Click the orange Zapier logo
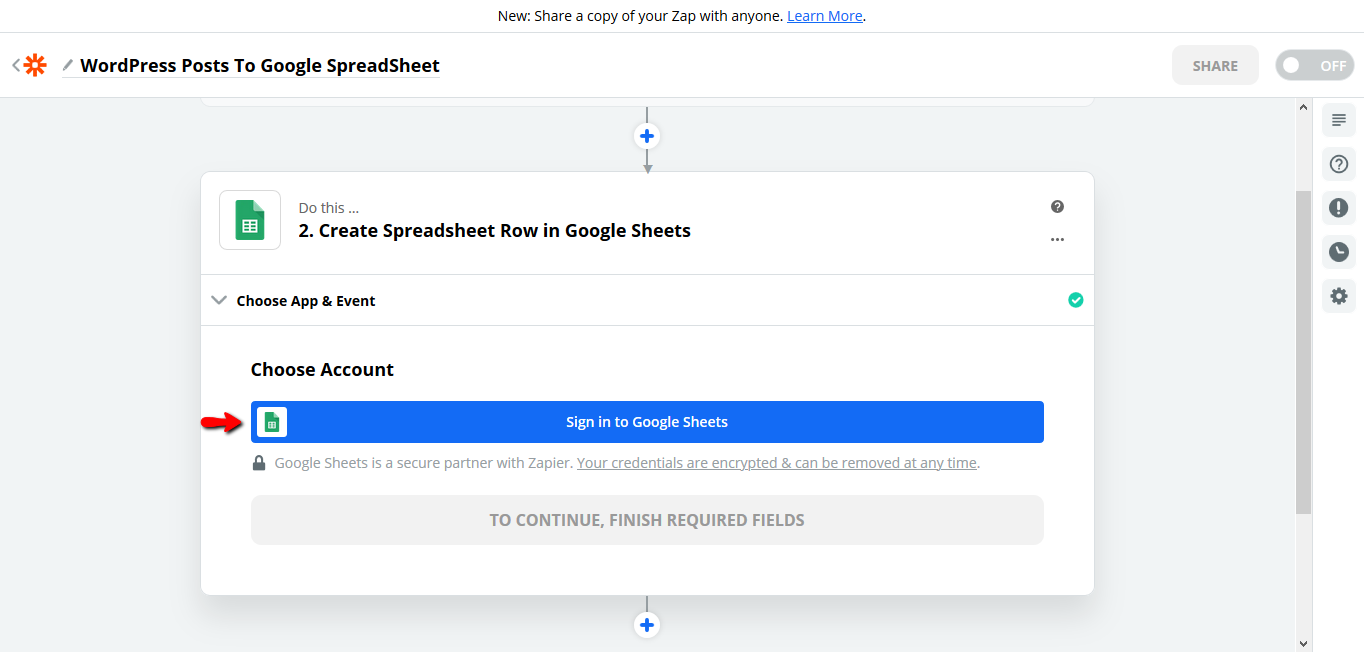Image resolution: width=1364 pixels, height=652 pixels. click(x=35, y=66)
